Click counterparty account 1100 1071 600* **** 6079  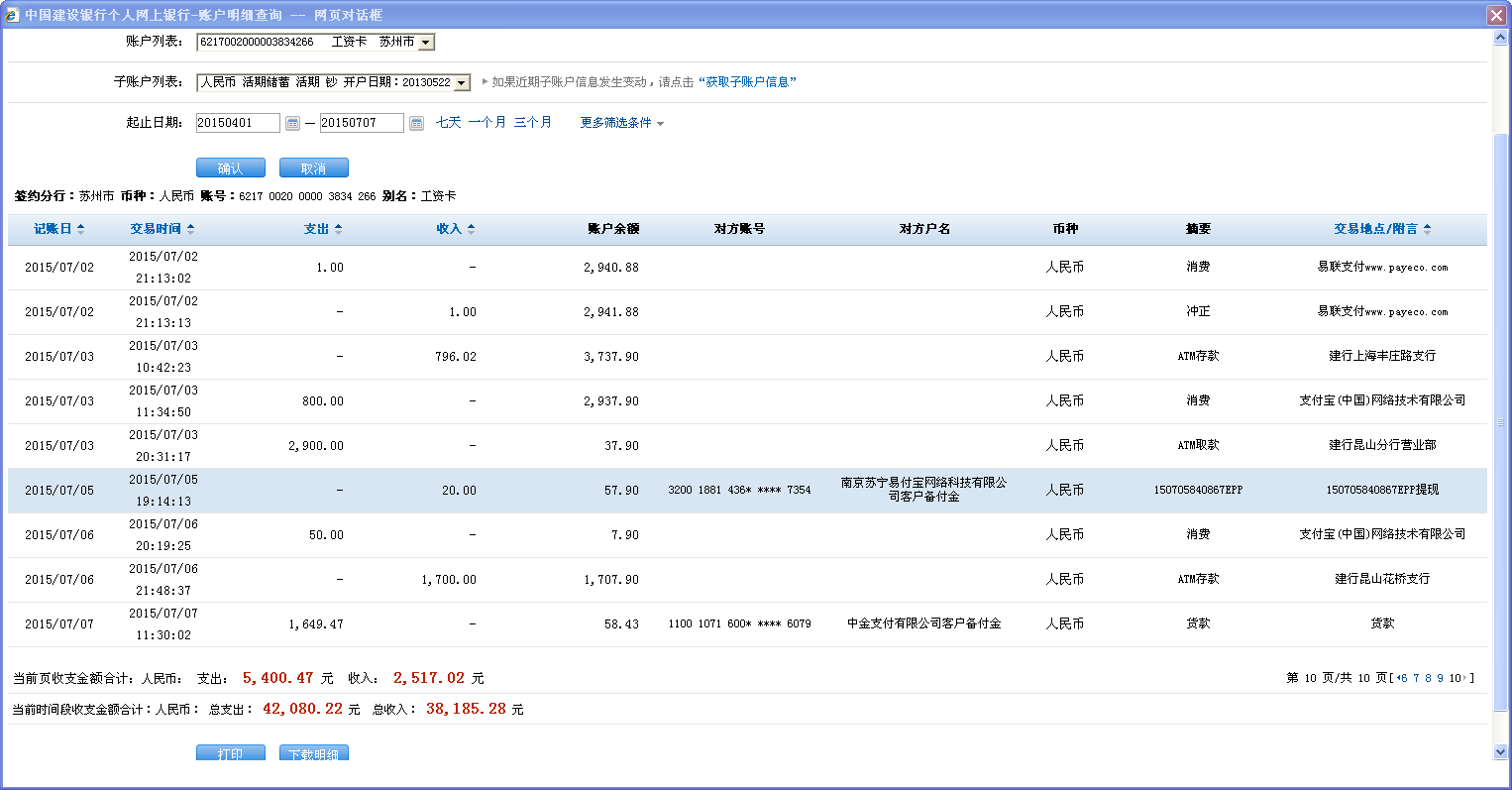pyautogui.click(x=739, y=623)
